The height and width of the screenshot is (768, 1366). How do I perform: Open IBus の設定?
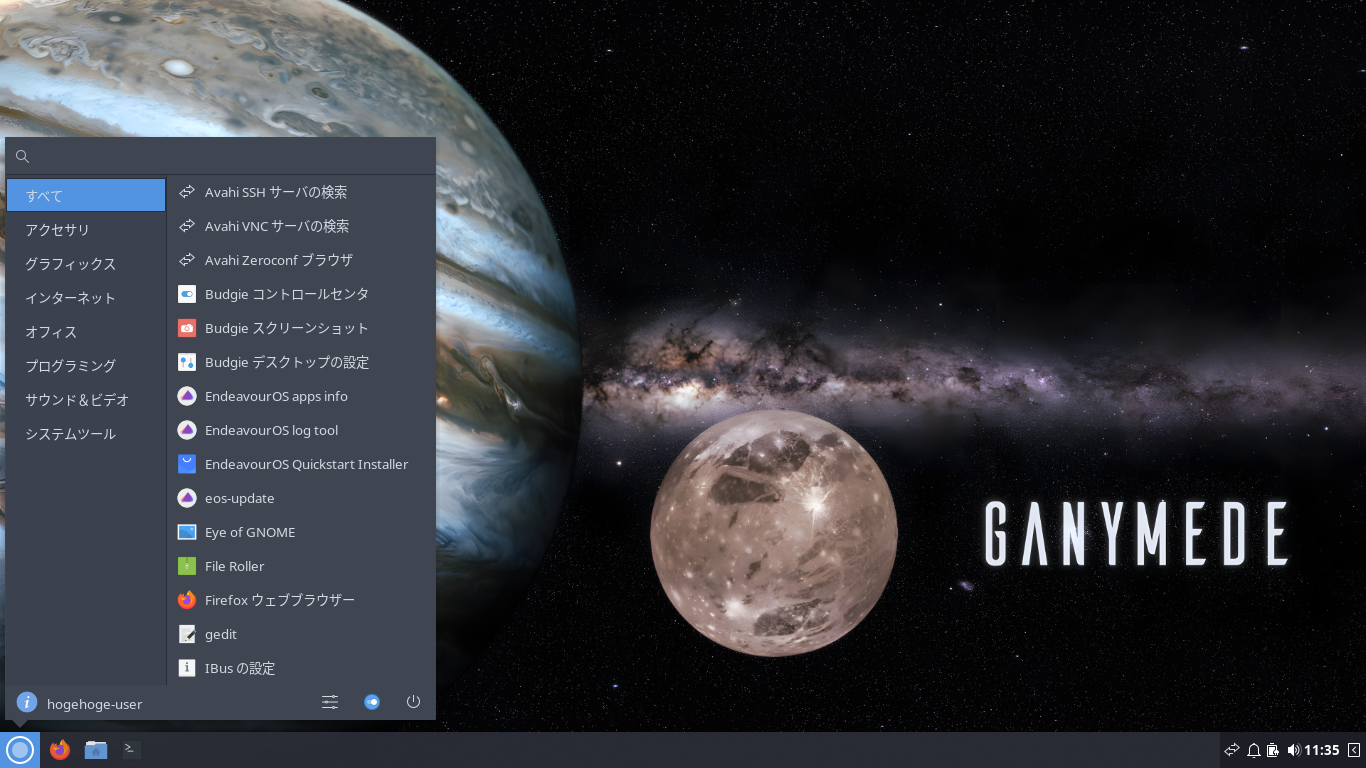coord(301,668)
